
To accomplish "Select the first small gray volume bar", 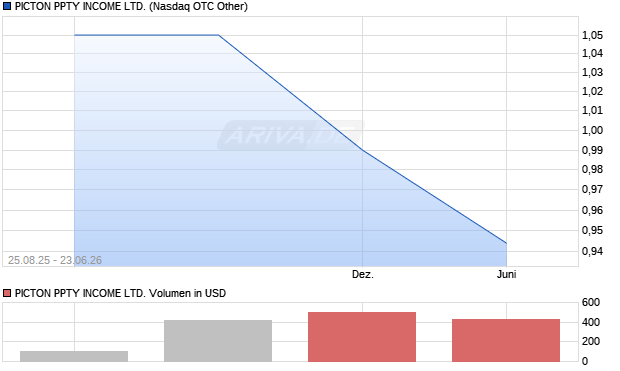I will [x=74, y=356].
